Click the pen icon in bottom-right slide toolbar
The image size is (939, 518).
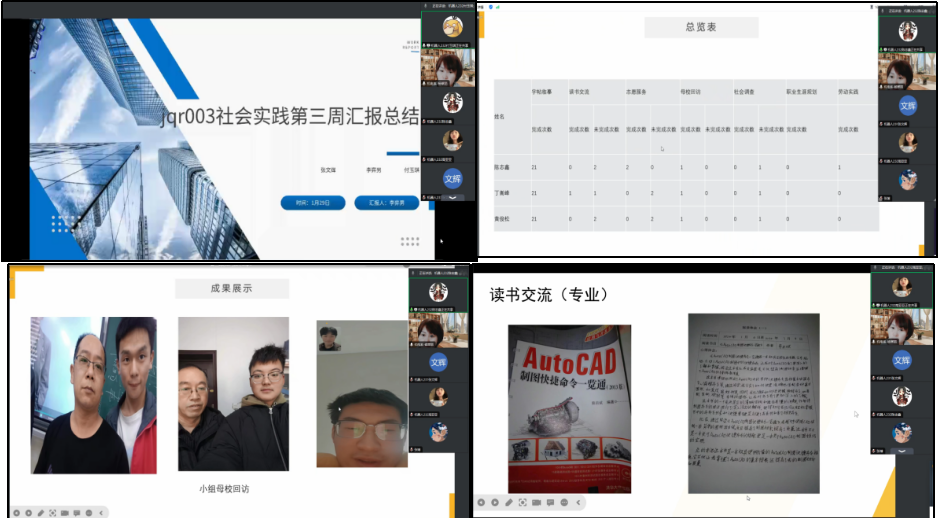coord(508,502)
